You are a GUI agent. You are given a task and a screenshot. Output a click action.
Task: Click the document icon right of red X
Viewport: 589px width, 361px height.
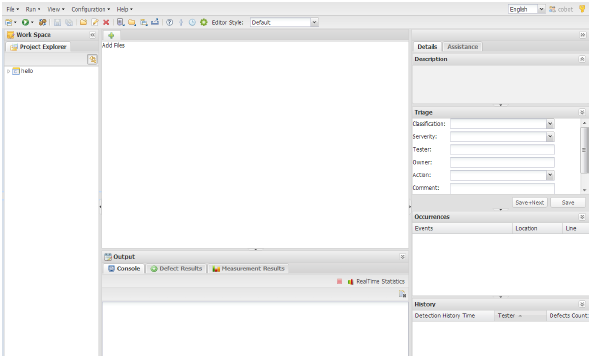120,23
